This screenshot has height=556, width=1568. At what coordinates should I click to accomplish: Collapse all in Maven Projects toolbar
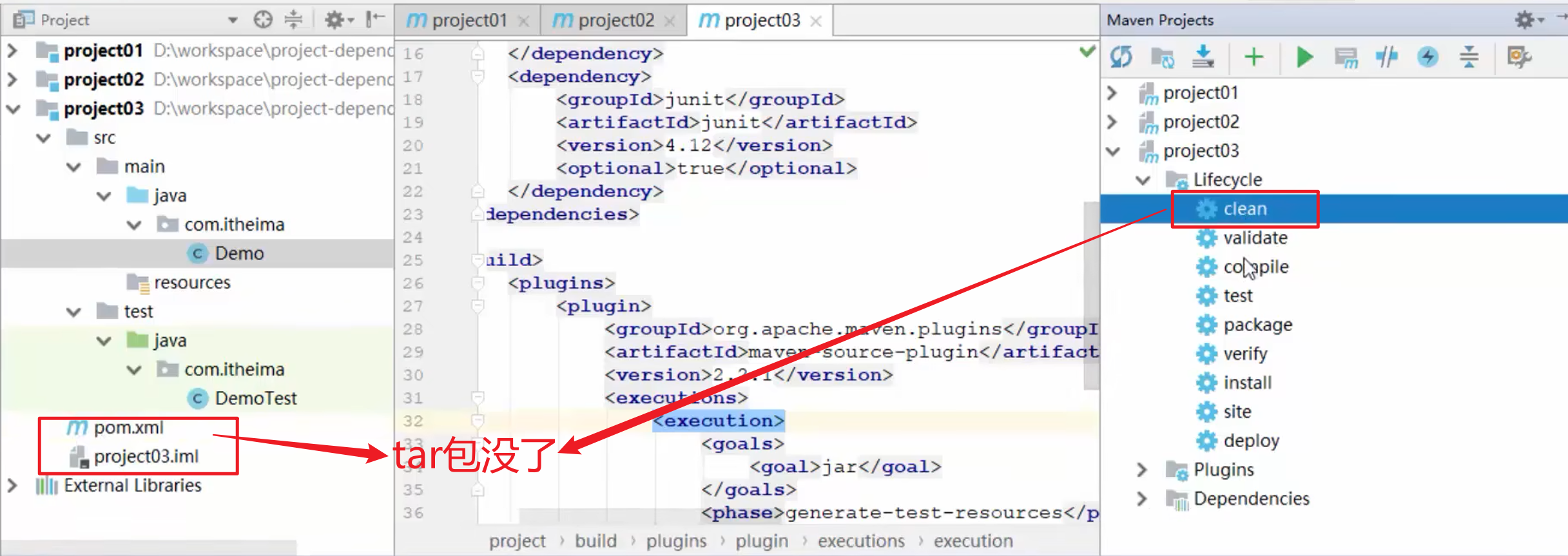1469,57
